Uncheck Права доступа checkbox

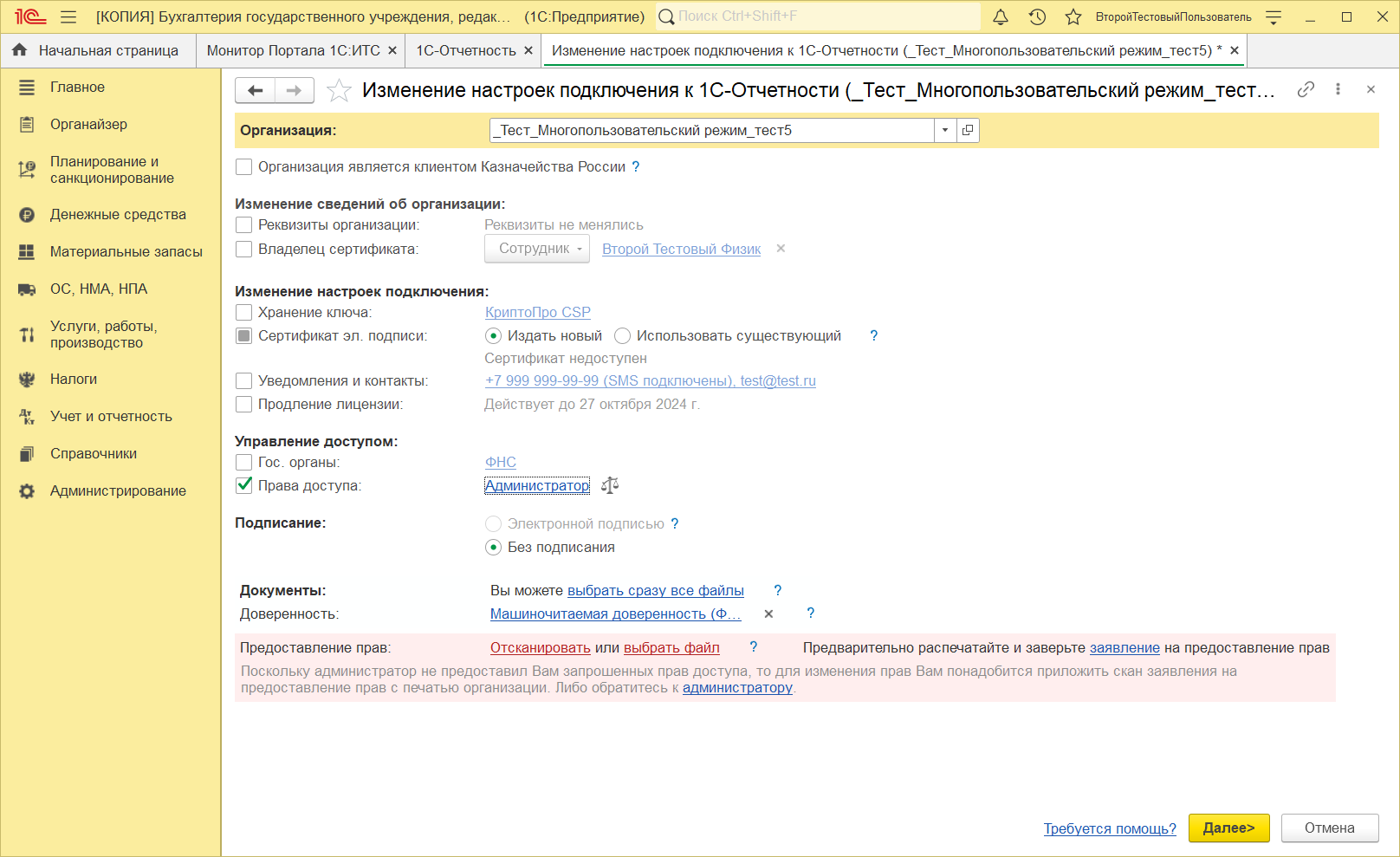coord(244,486)
